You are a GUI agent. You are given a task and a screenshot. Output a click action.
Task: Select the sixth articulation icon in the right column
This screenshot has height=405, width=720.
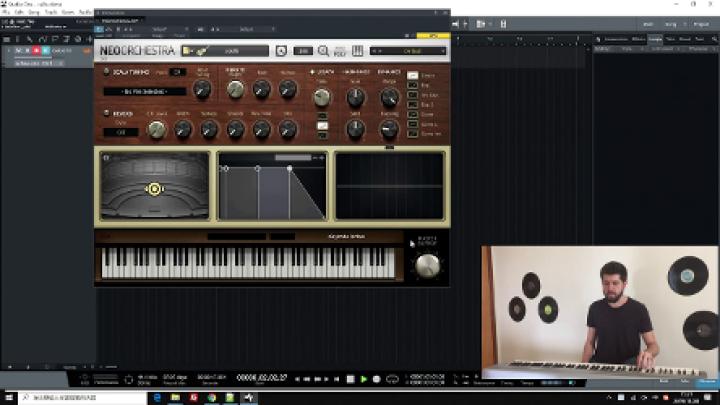pyautogui.click(x=412, y=124)
